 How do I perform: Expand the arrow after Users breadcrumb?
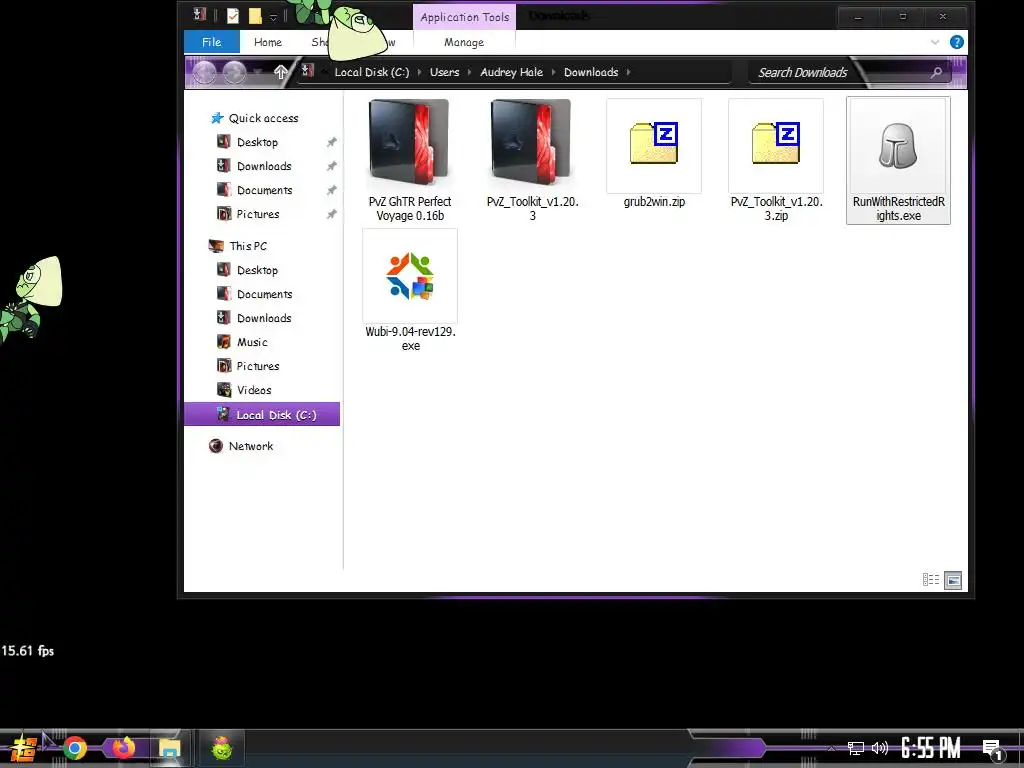(x=469, y=72)
